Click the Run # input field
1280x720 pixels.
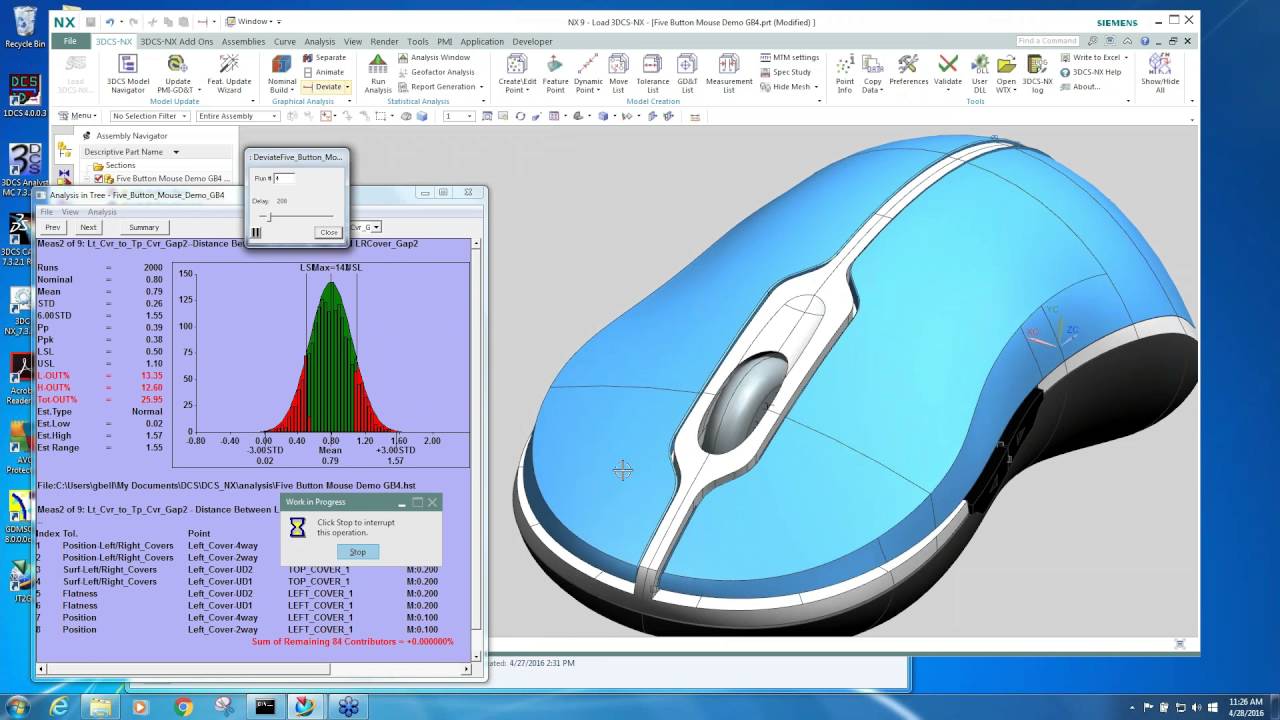click(x=284, y=178)
